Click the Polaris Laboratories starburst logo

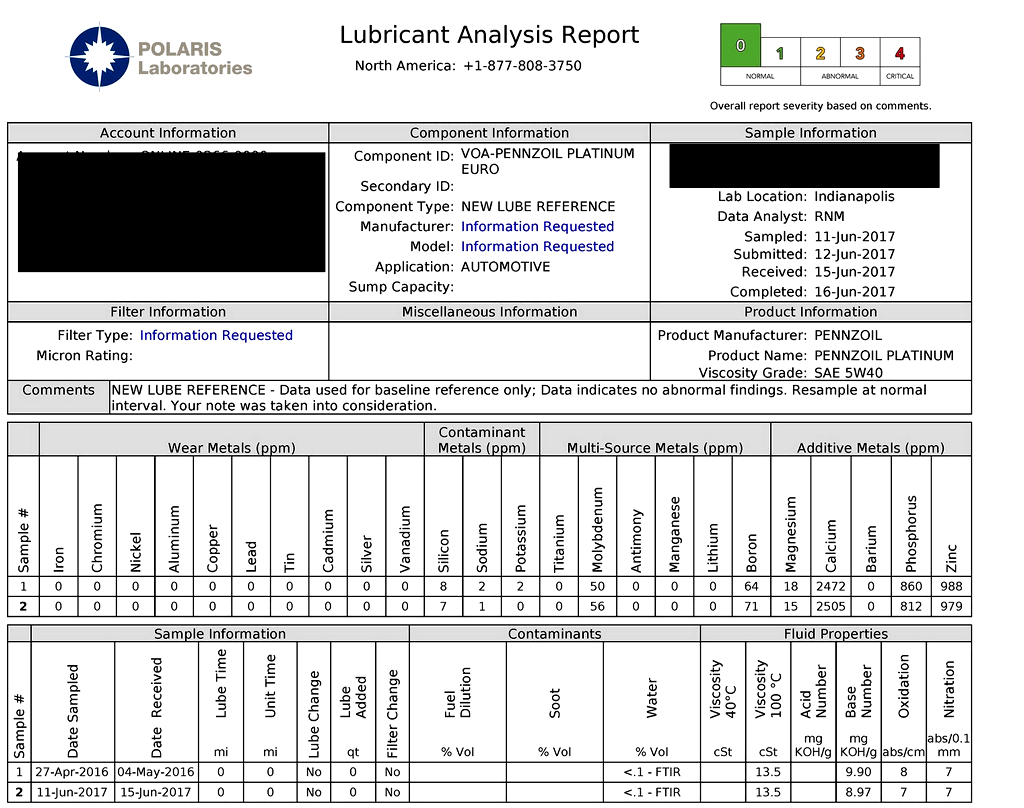click(99, 57)
